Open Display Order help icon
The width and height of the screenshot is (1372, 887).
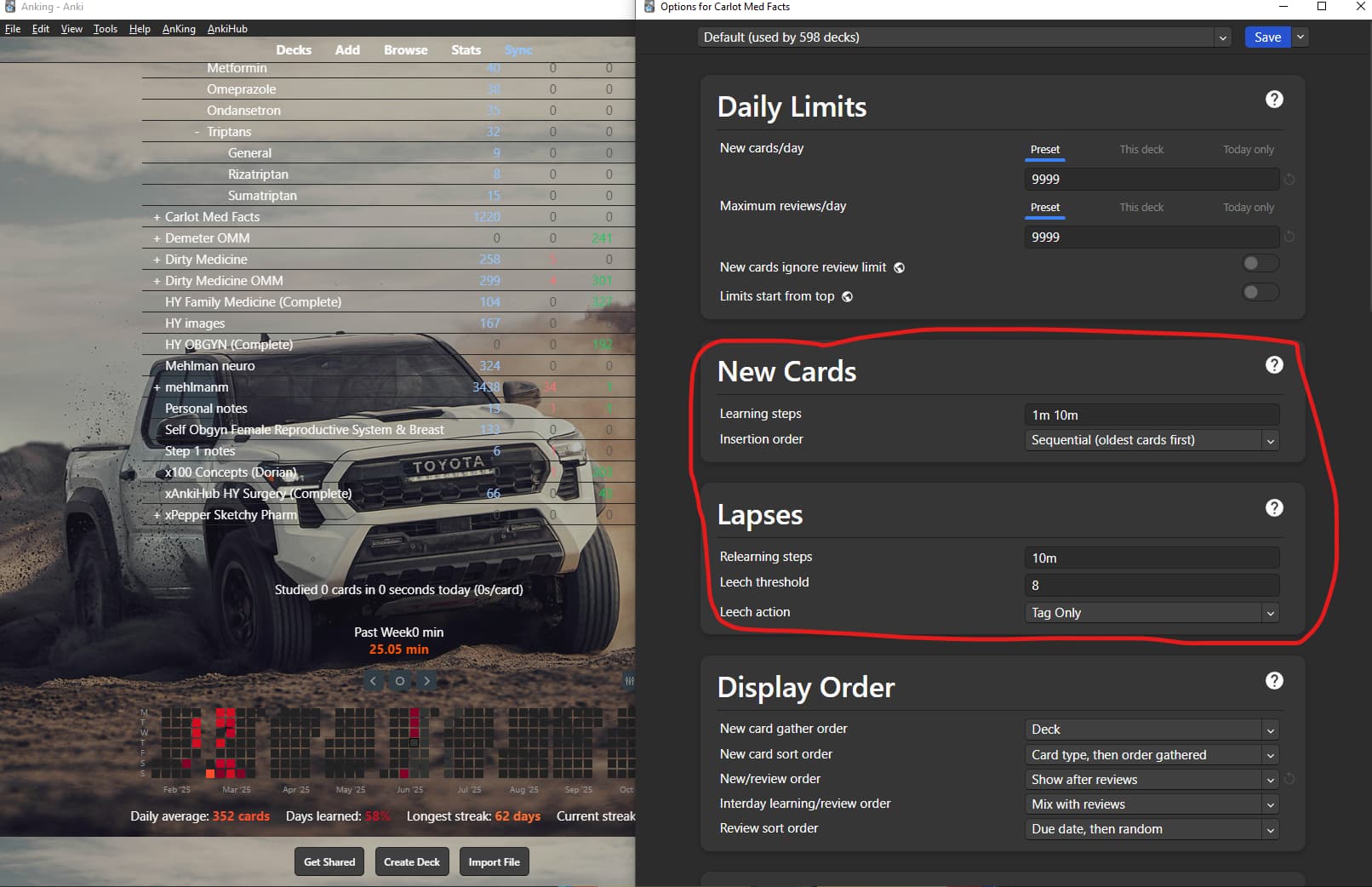(1274, 681)
